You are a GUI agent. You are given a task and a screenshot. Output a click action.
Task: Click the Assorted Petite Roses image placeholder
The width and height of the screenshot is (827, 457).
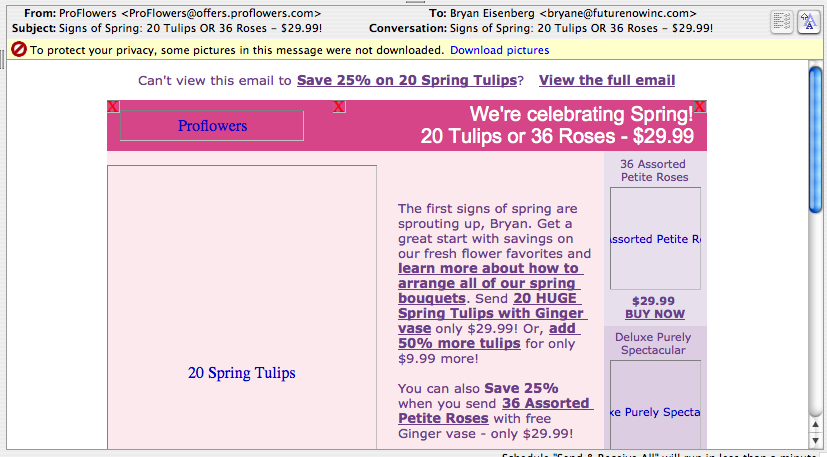(x=655, y=239)
